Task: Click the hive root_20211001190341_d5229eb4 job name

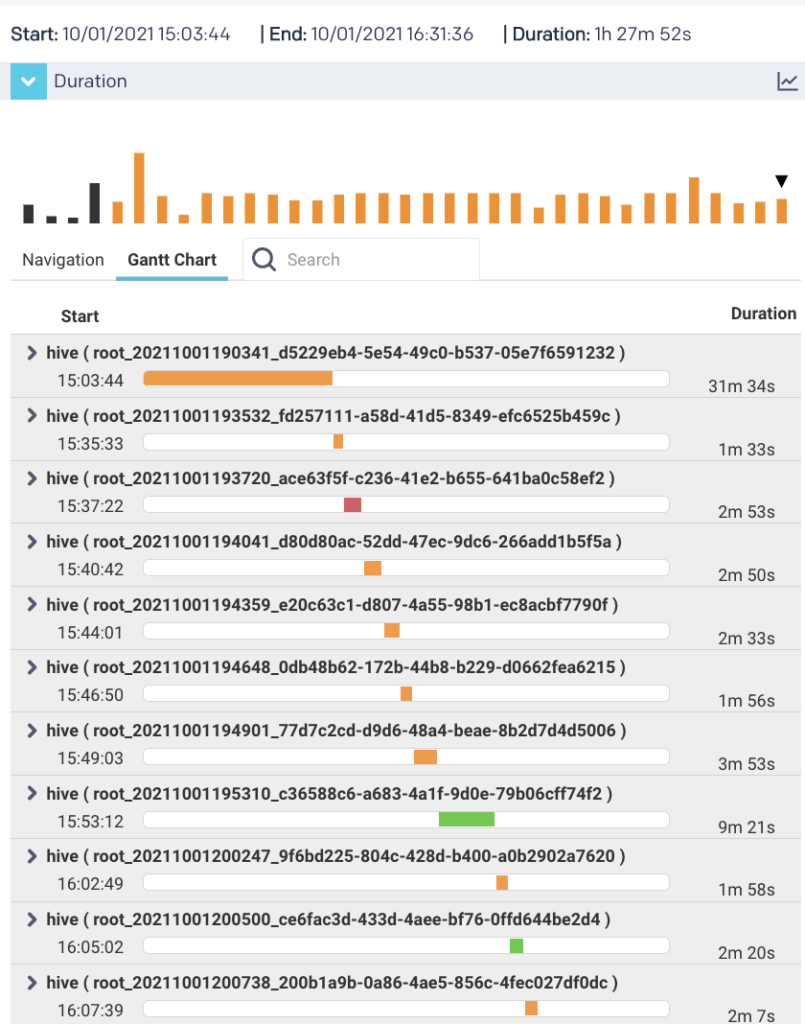Action: 336,353
